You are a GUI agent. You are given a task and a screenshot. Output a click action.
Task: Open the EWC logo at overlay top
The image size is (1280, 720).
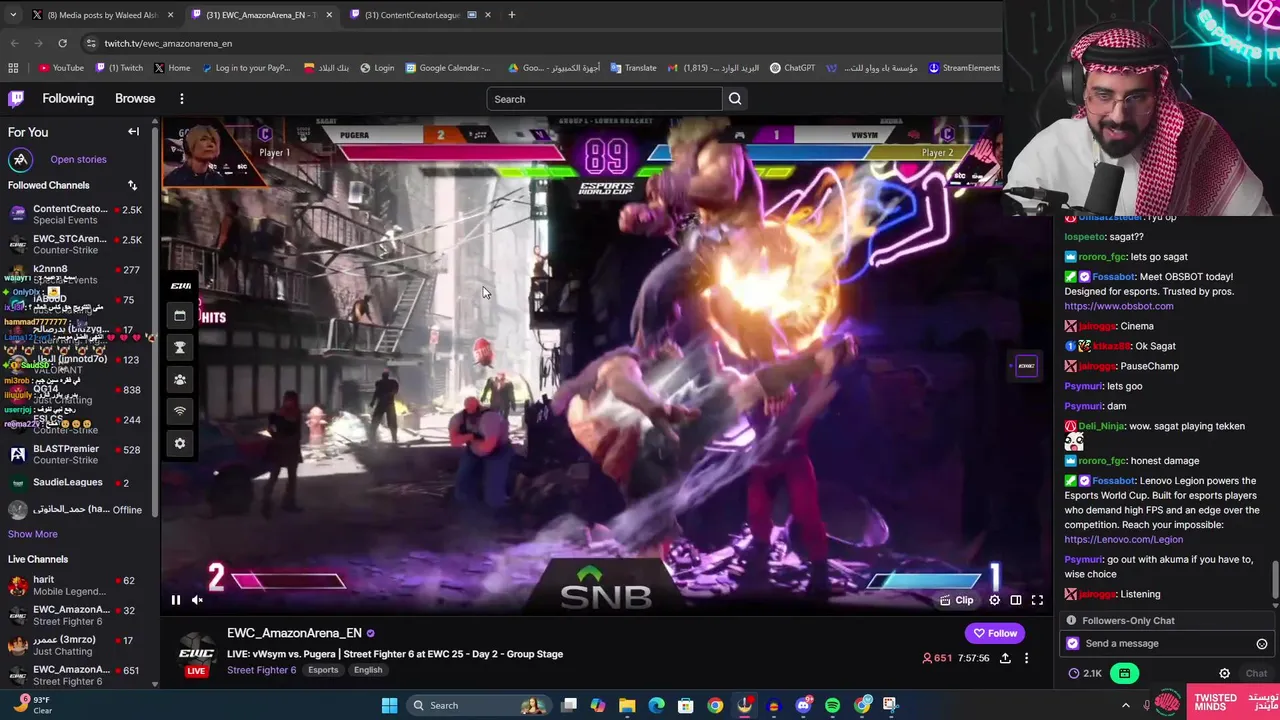181,286
